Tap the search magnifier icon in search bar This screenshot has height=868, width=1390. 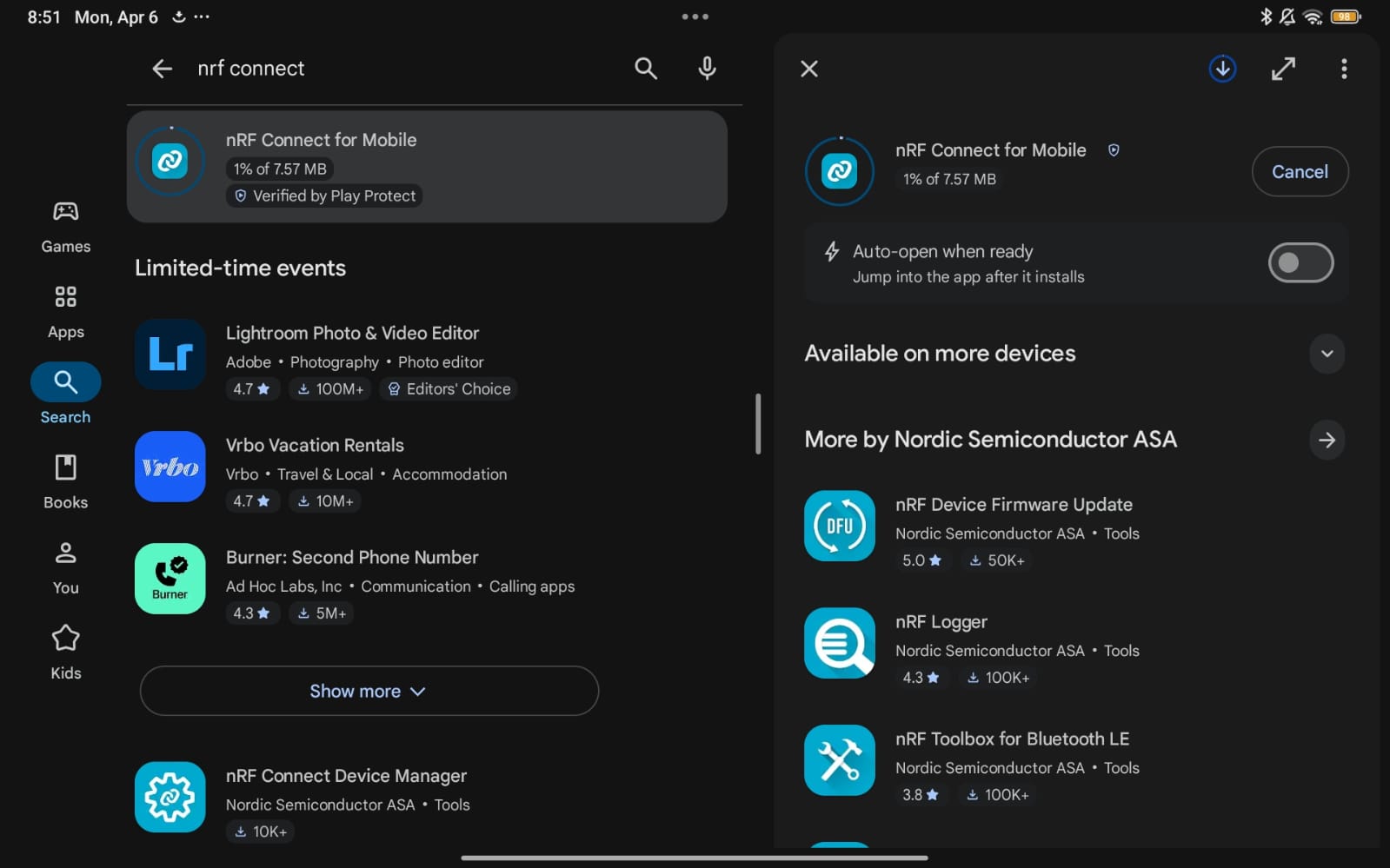tap(645, 69)
